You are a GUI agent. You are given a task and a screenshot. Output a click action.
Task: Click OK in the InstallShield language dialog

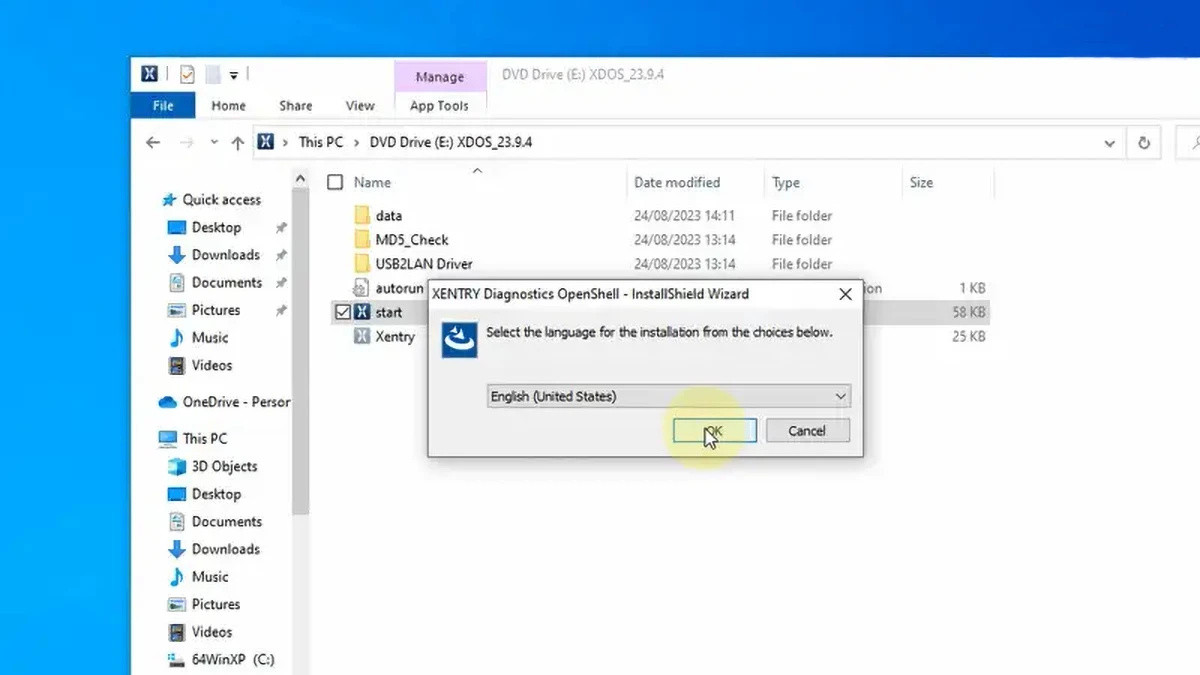coord(714,431)
